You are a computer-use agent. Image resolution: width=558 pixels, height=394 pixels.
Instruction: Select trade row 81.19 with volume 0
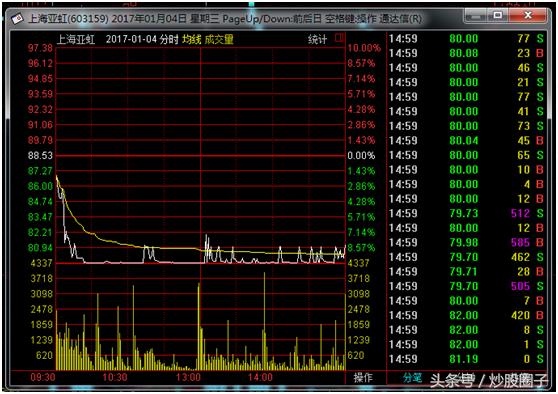(x=466, y=359)
